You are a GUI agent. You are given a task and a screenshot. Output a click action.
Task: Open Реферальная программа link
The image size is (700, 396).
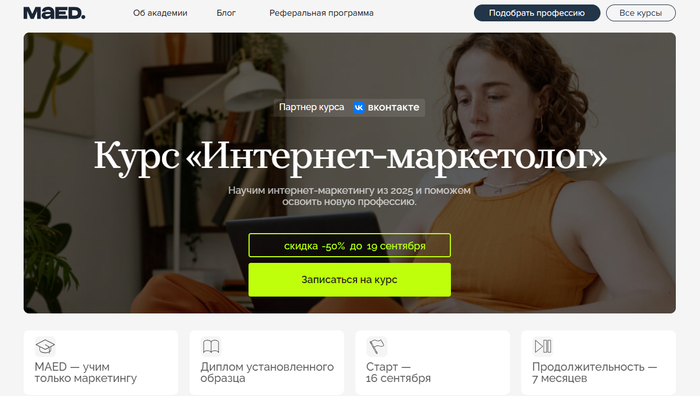pos(321,13)
